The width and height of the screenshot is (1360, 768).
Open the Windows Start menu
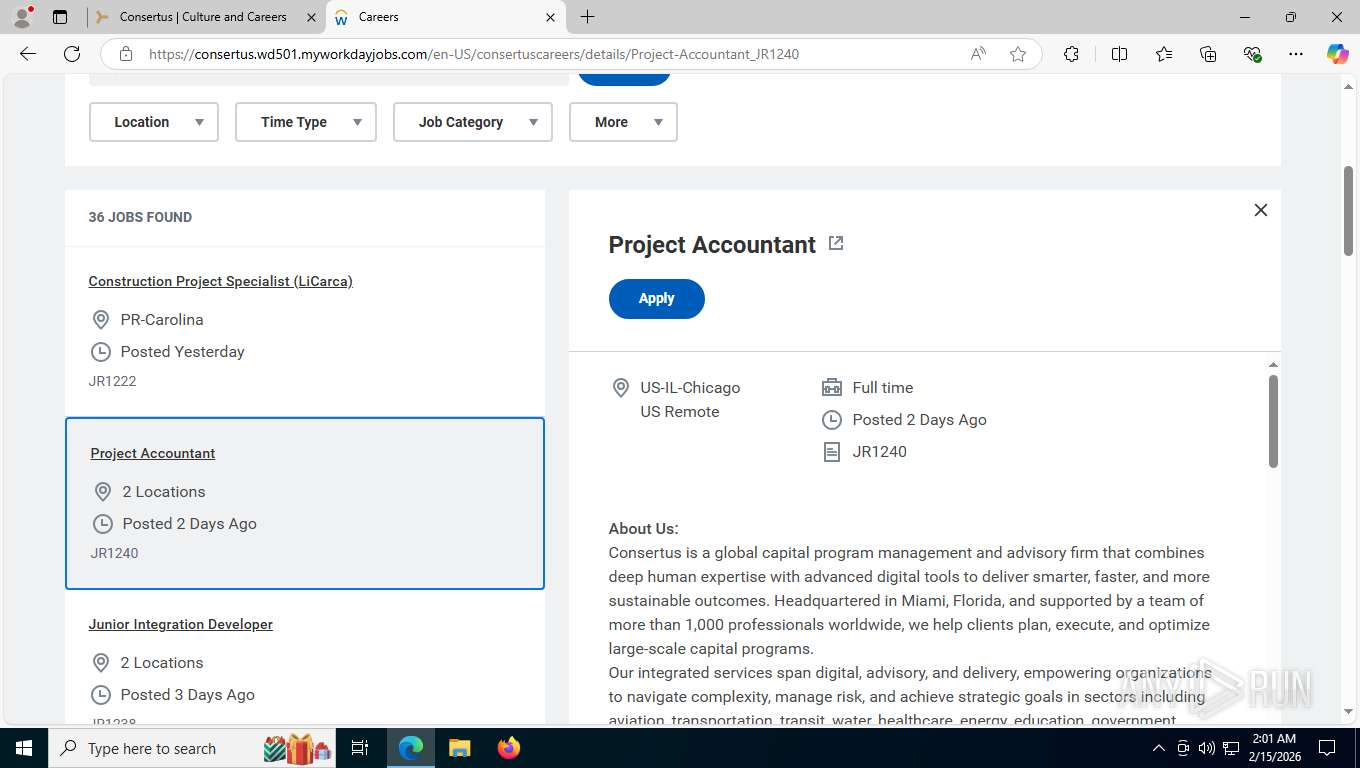coord(23,748)
